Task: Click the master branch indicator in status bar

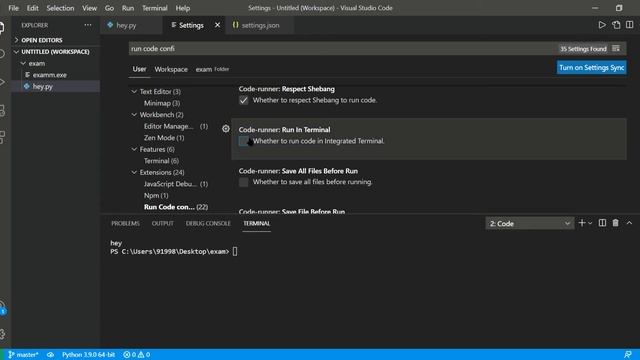Action: tap(23, 355)
